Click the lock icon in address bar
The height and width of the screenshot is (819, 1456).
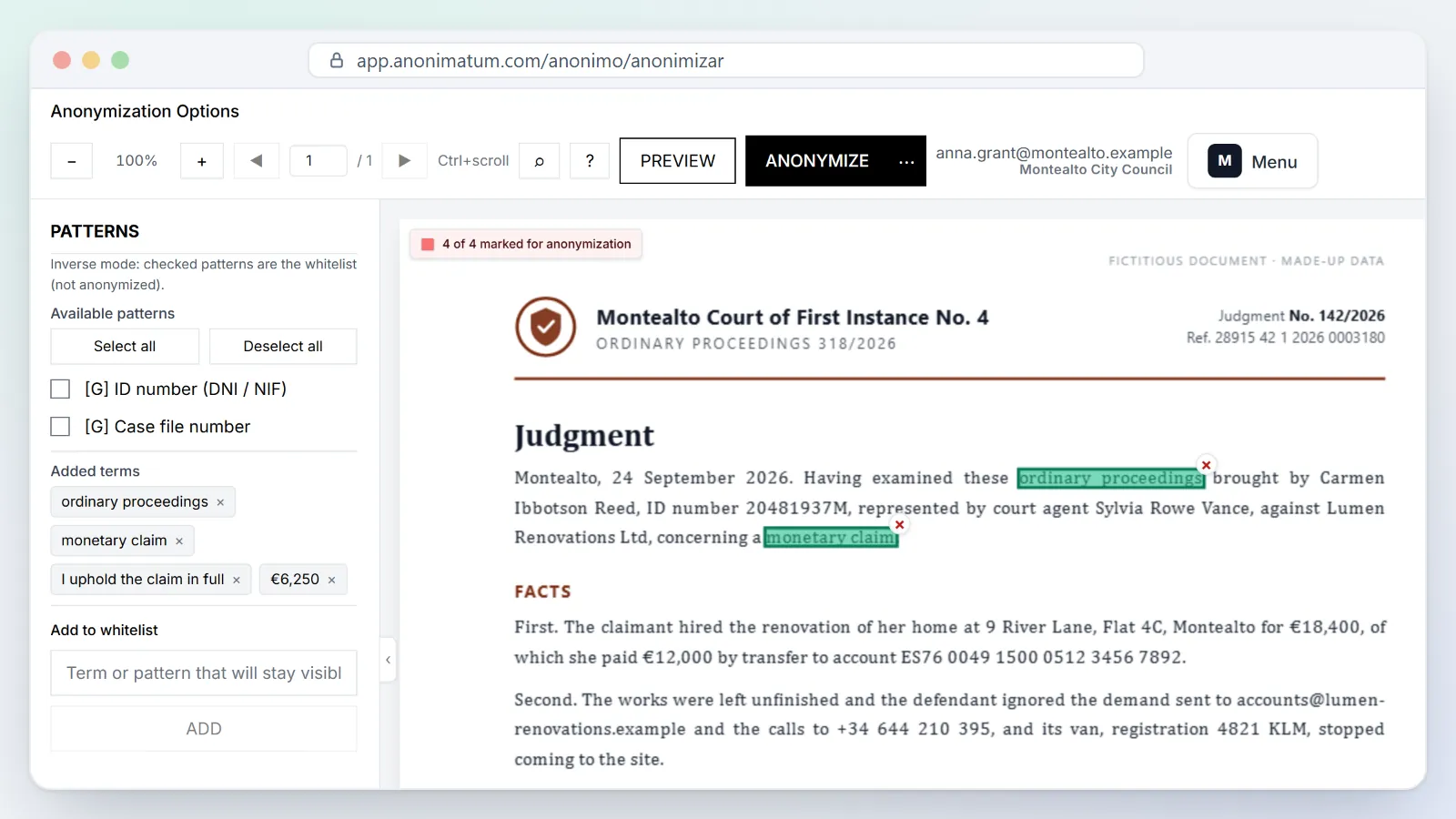click(x=337, y=60)
